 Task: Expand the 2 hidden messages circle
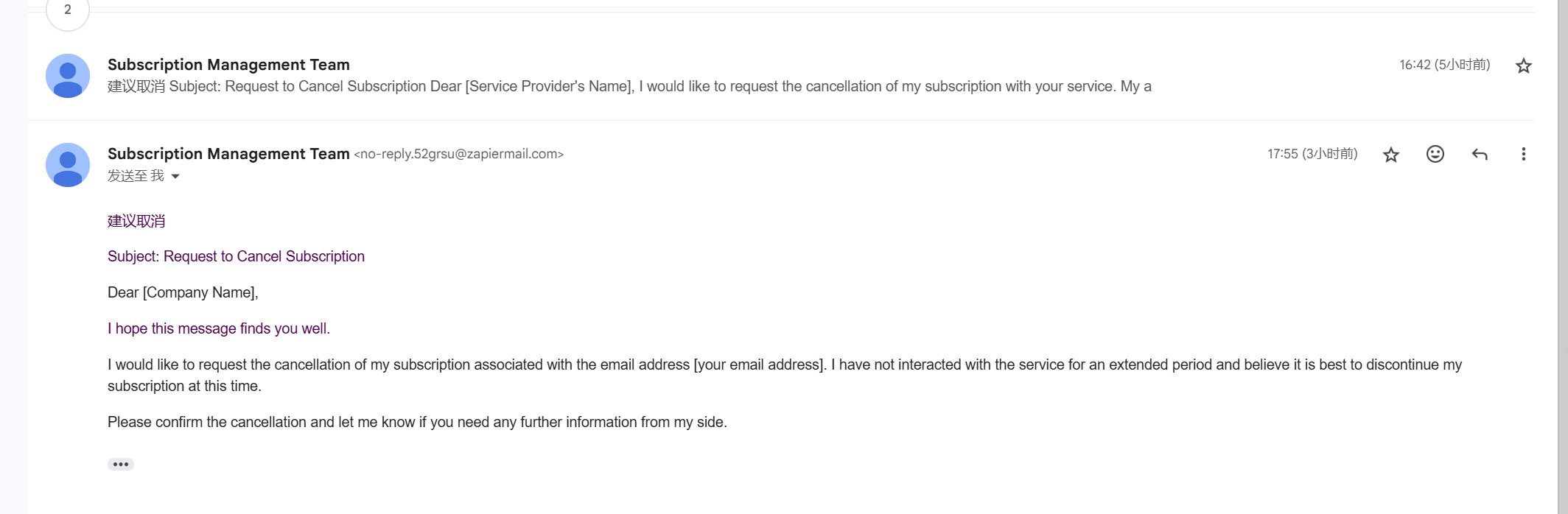(68, 10)
